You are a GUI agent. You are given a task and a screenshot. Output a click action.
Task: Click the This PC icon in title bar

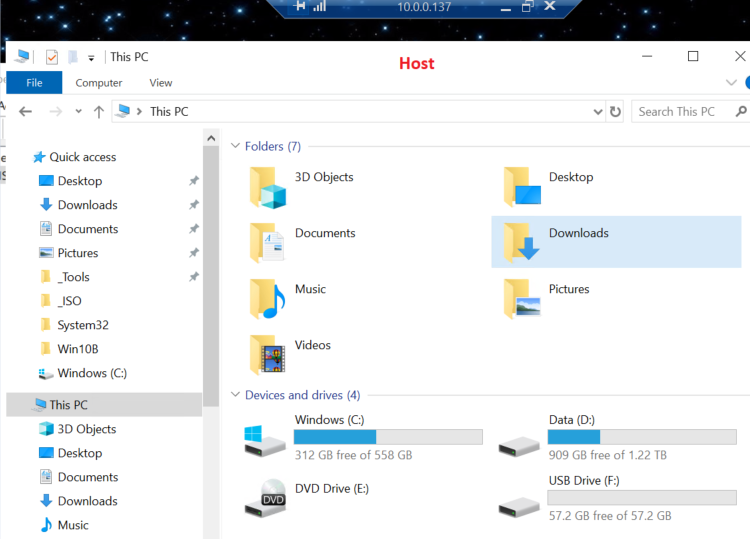click(22, 56)
